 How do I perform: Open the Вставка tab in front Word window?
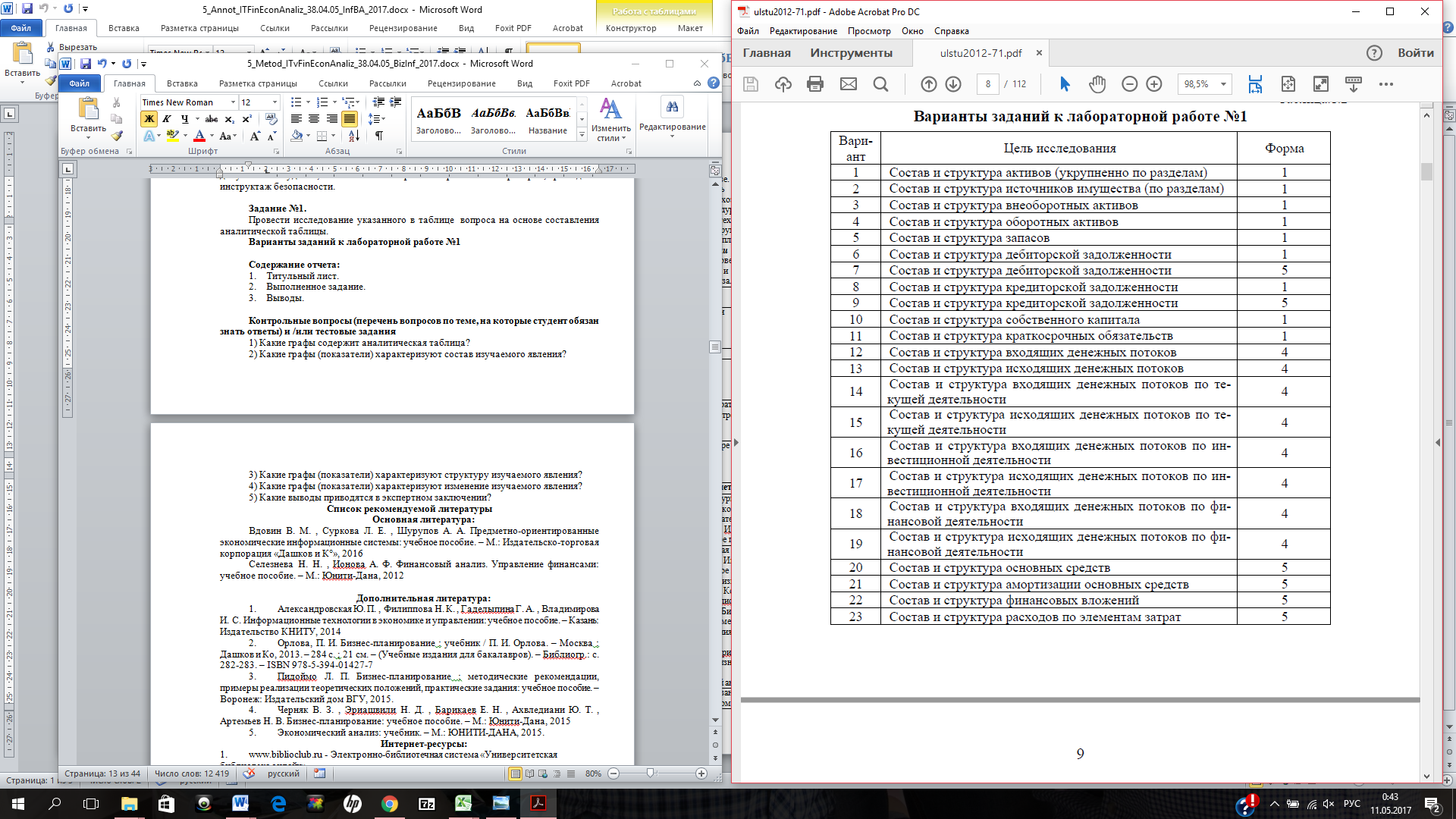tap(182, 83)
